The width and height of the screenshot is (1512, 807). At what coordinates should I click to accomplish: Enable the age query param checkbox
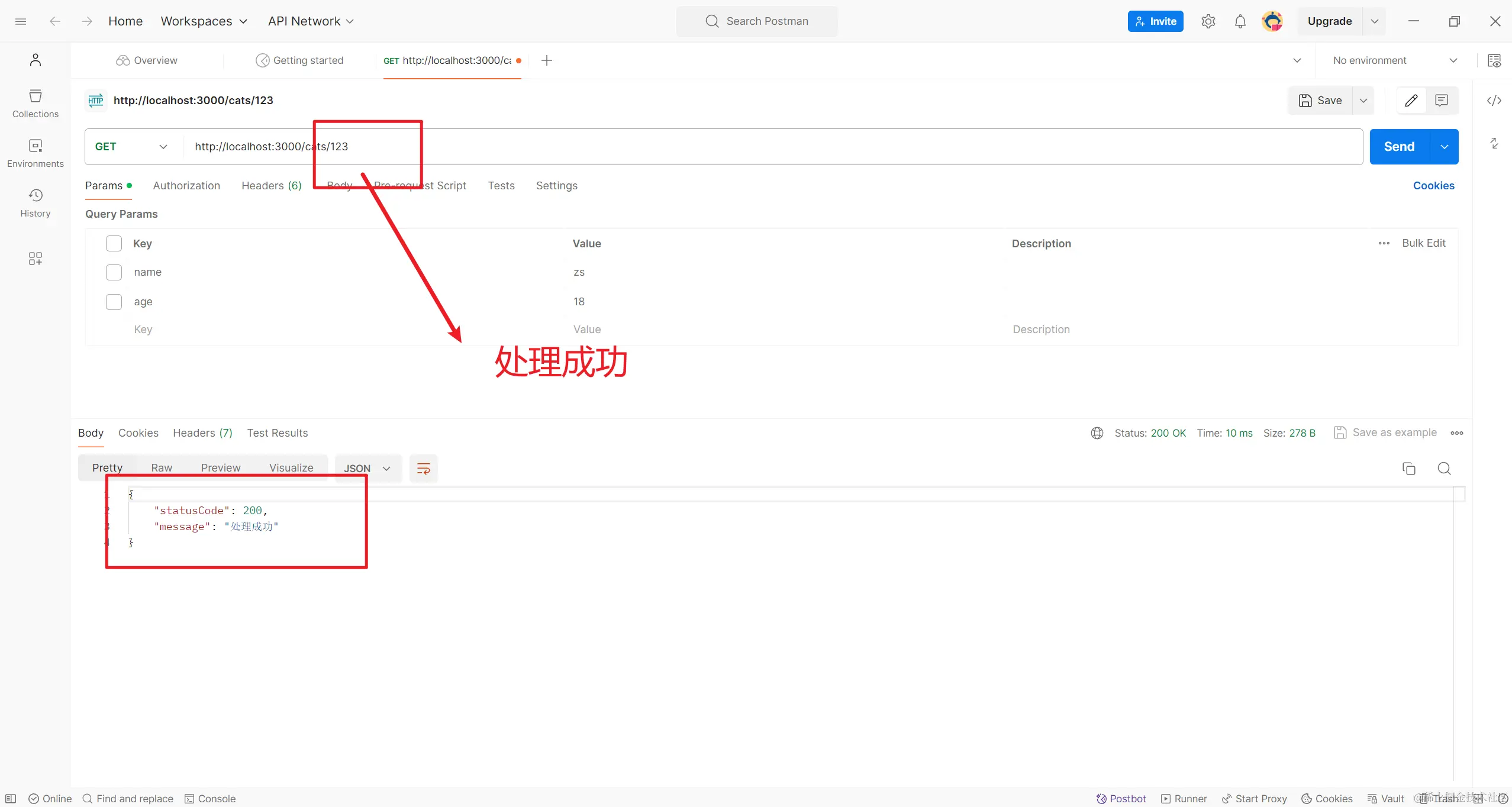click(114, 302)
